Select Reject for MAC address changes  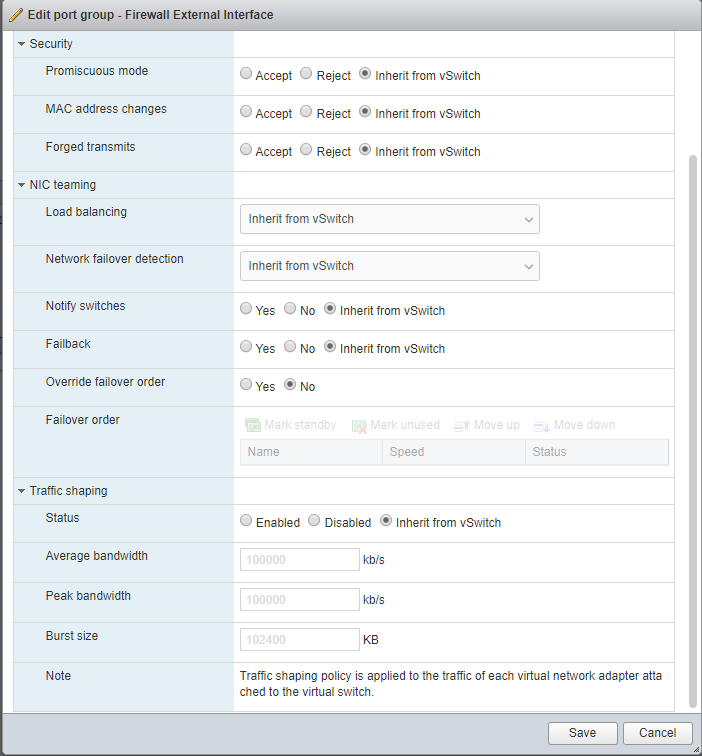click(x=306, y=112)
